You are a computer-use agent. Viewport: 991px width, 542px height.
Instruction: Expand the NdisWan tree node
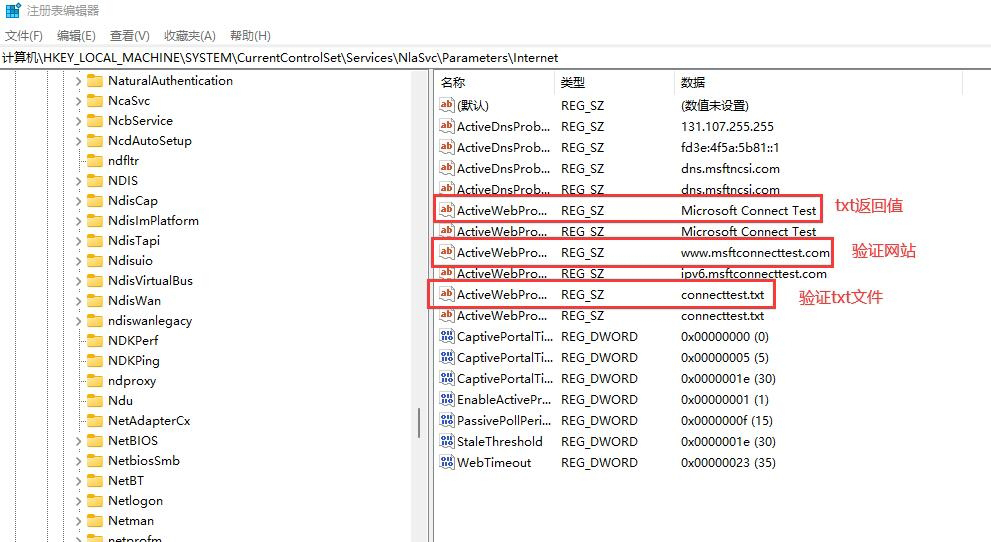pos(79,300)
